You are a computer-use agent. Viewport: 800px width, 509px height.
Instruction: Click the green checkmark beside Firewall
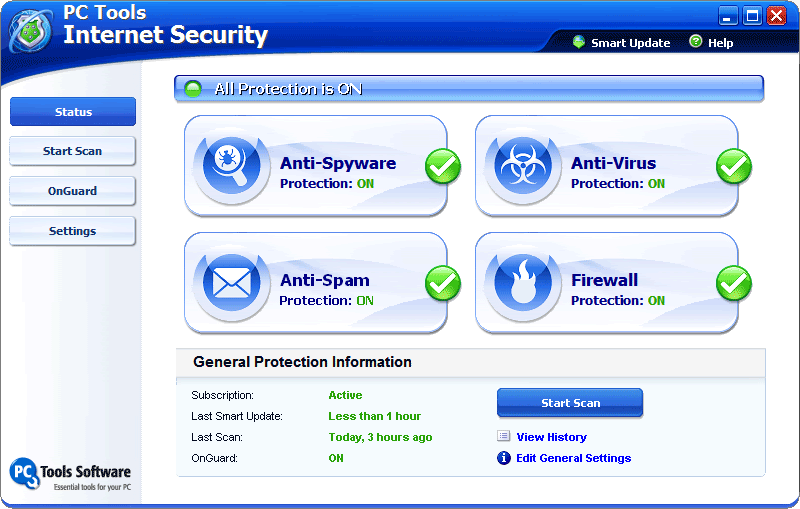734,283
